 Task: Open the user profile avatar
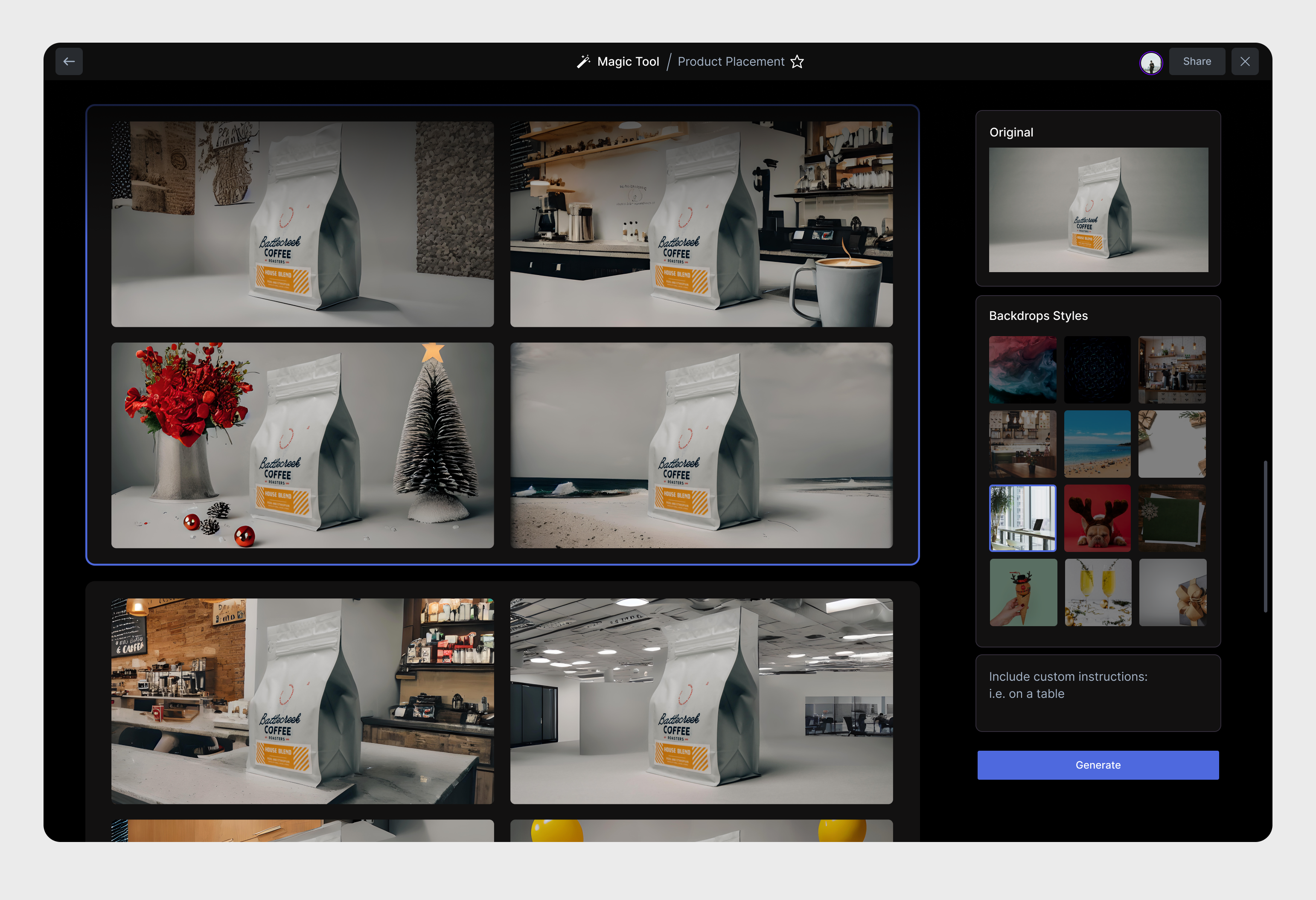[x=1151, y=62]
